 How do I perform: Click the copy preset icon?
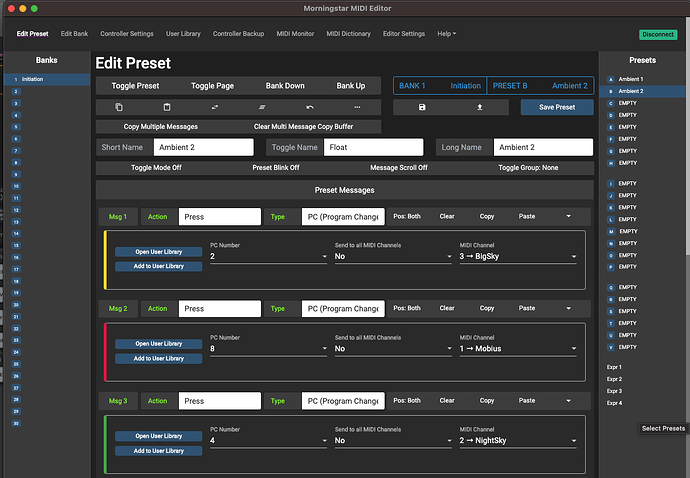coord(119,107)
